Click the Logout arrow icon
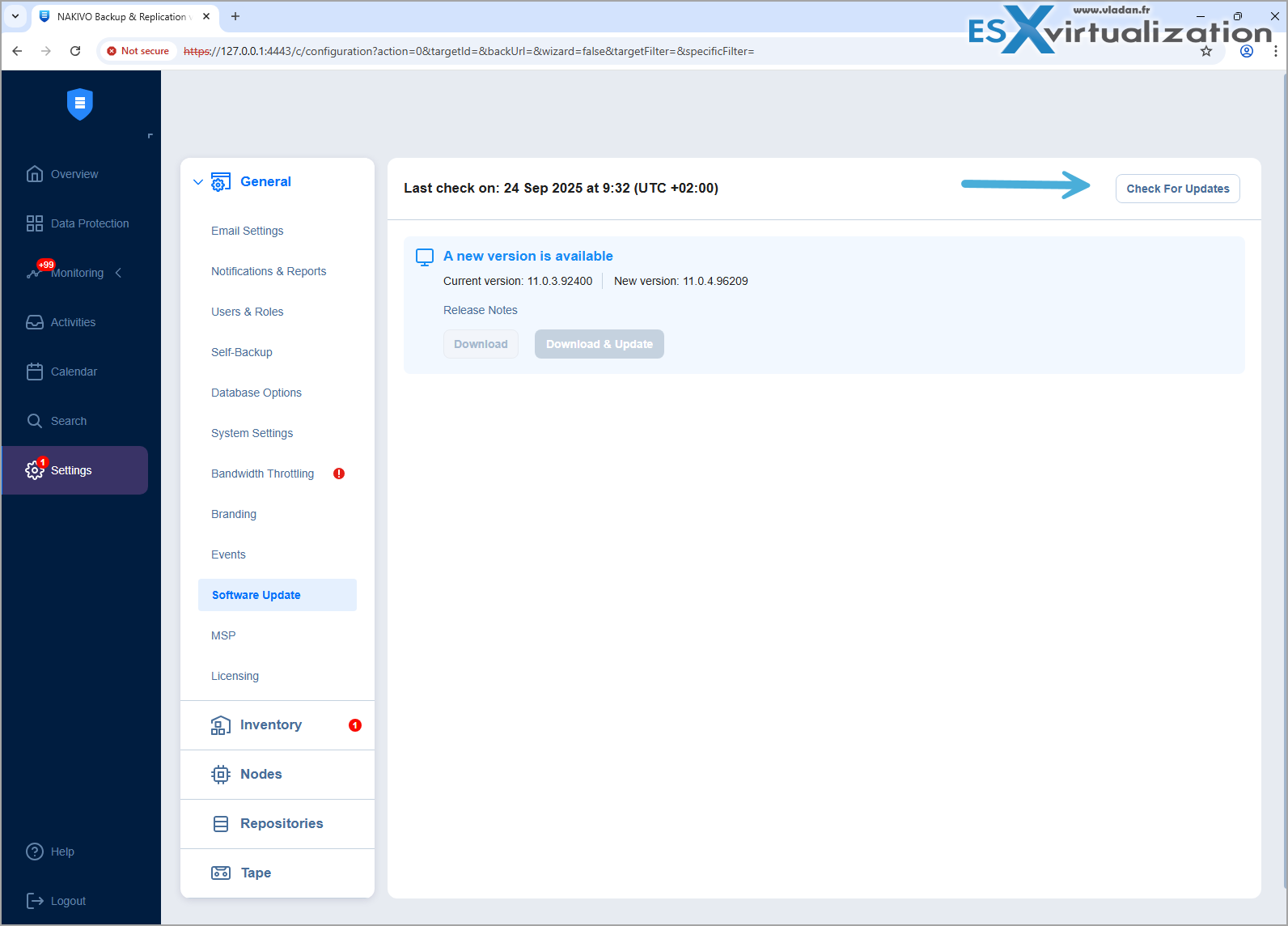The height and width of the screenshot is (926, 1288). 35,901
